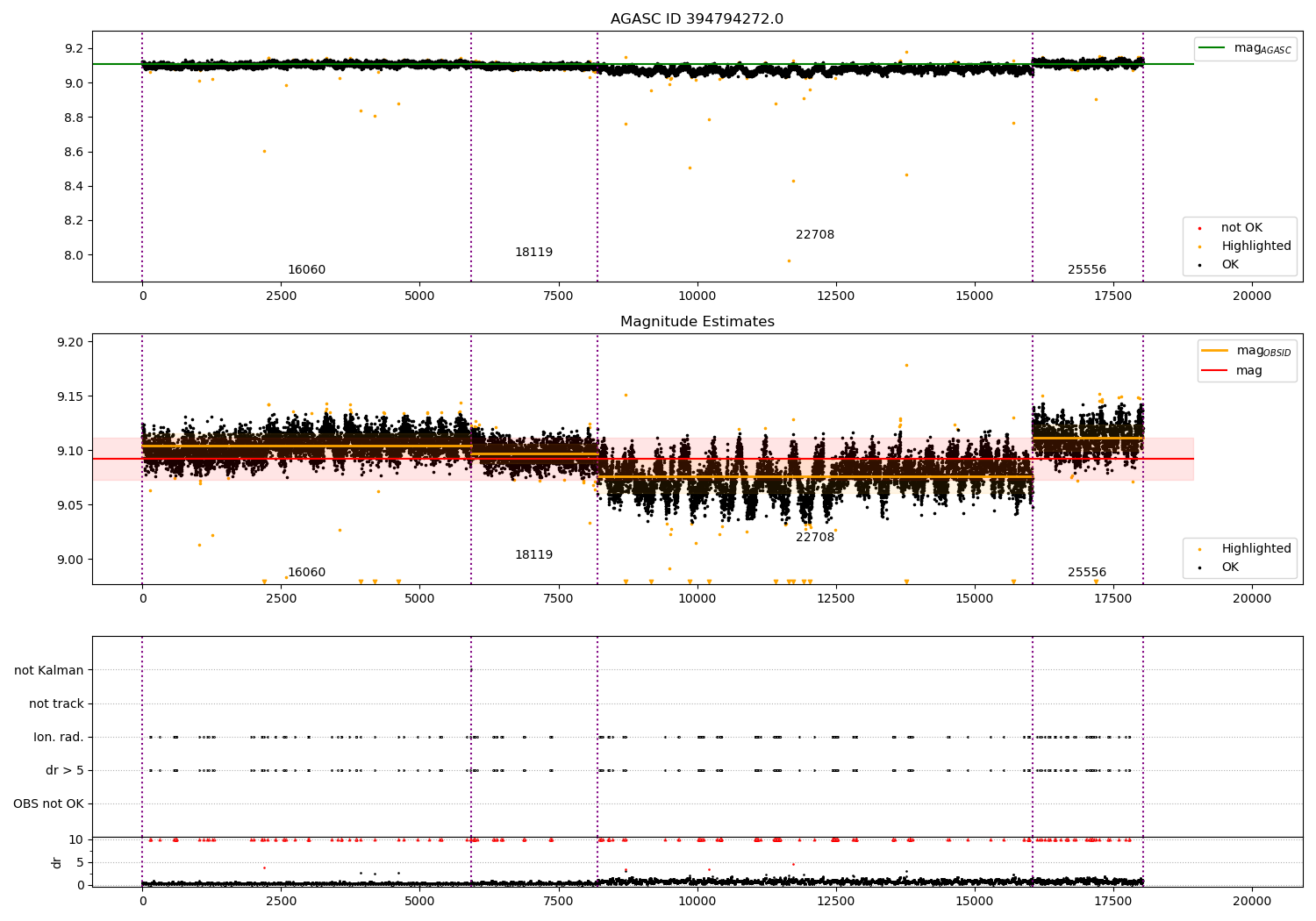The image size is (1316, 921).
Task: Click 'OK' entry in middle plot legend
Action: click(x=1230, y=568)
